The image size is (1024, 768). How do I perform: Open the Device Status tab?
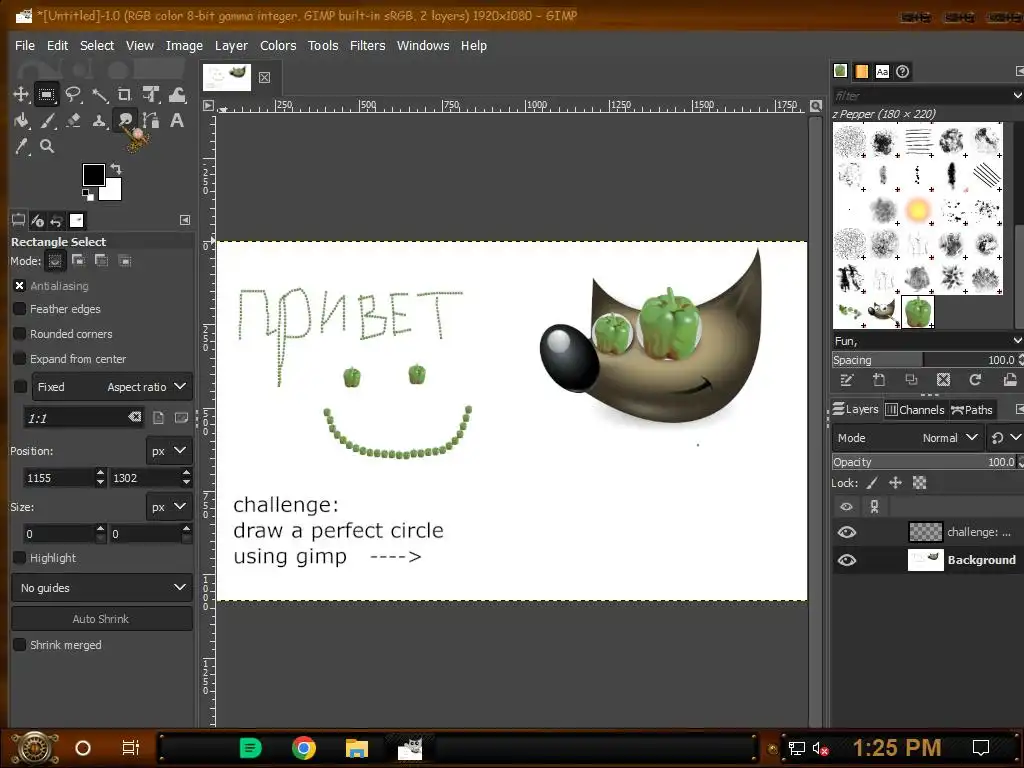[x=37, y=221]
